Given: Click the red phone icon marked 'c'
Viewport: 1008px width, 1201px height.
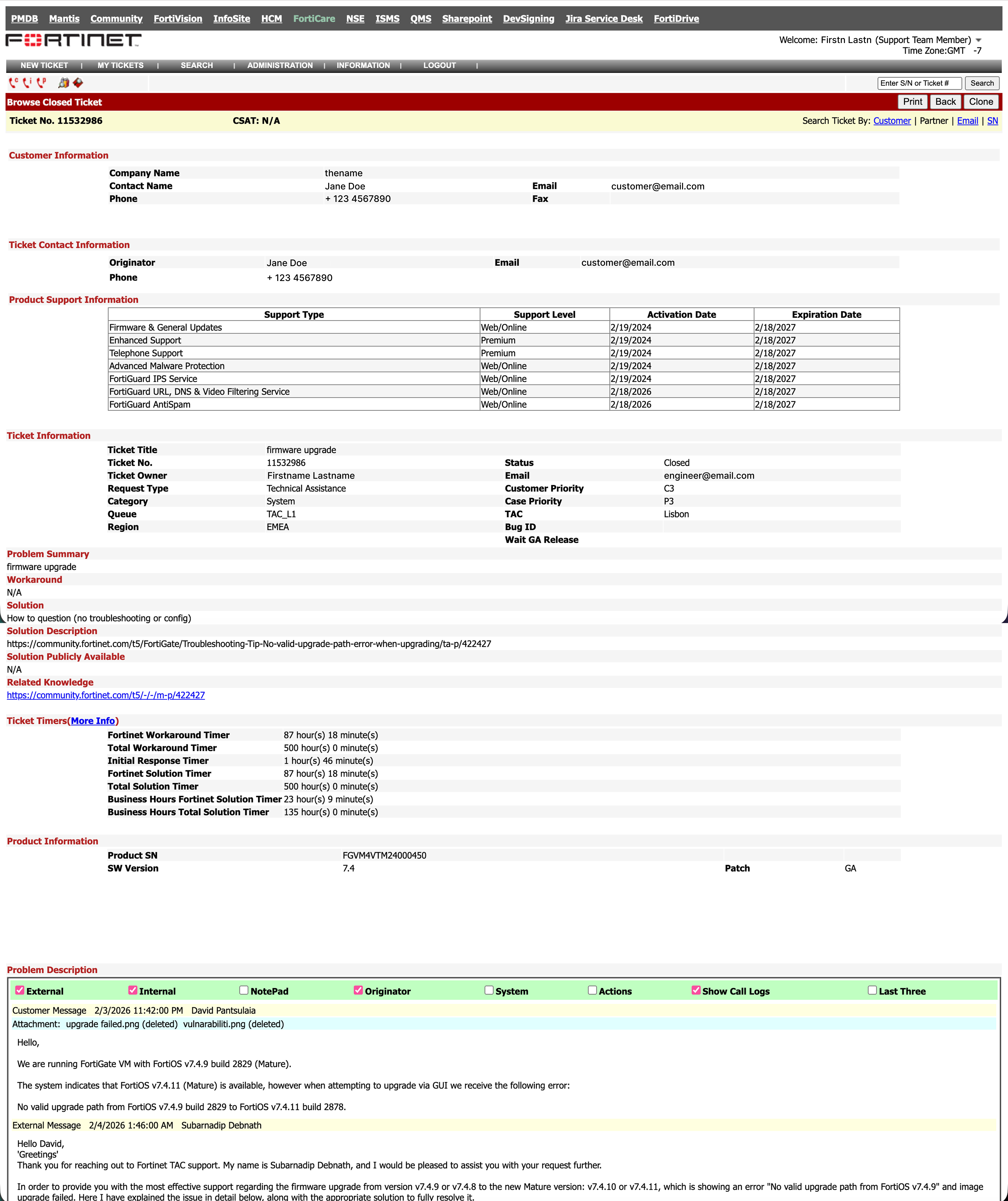Looking at the screenshot, I should [14, 83].
